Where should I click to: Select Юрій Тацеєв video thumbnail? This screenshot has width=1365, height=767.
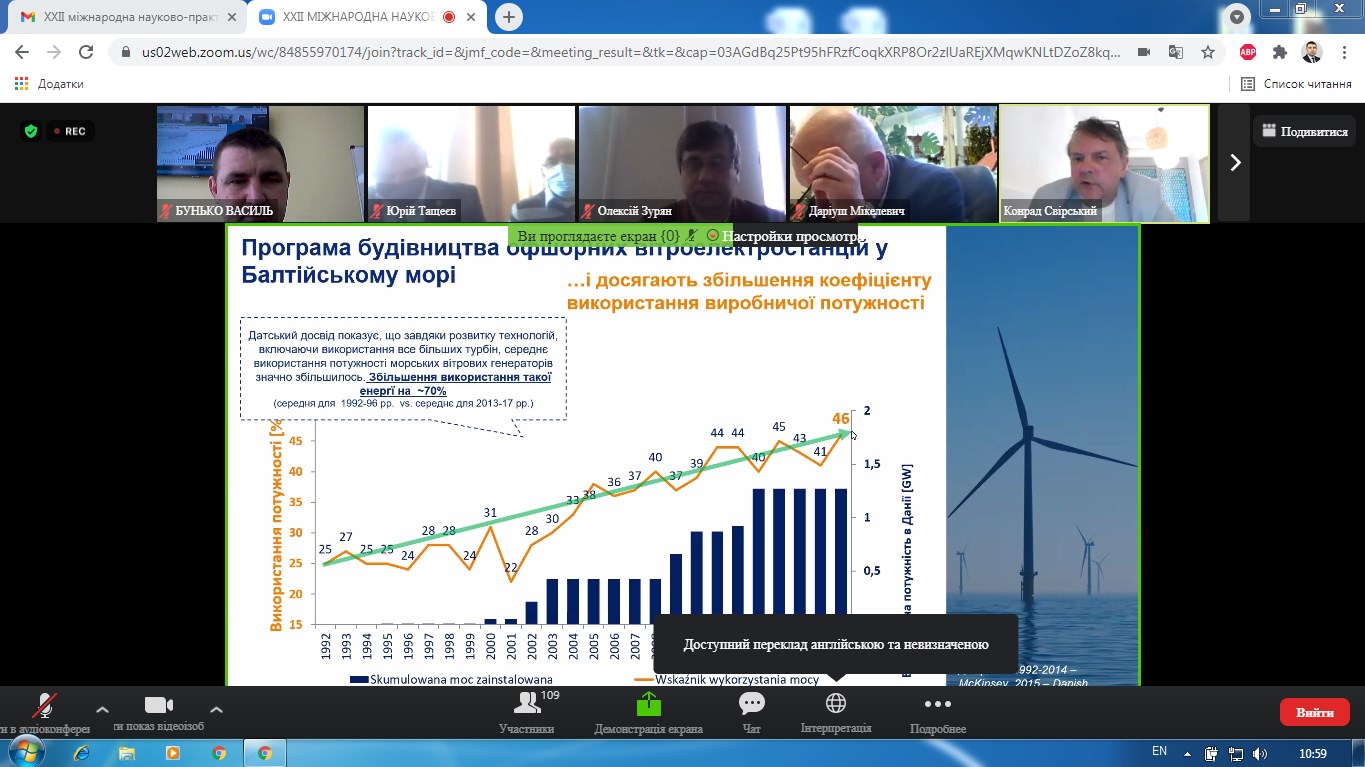pyautogui.click(x=471, y=163)
